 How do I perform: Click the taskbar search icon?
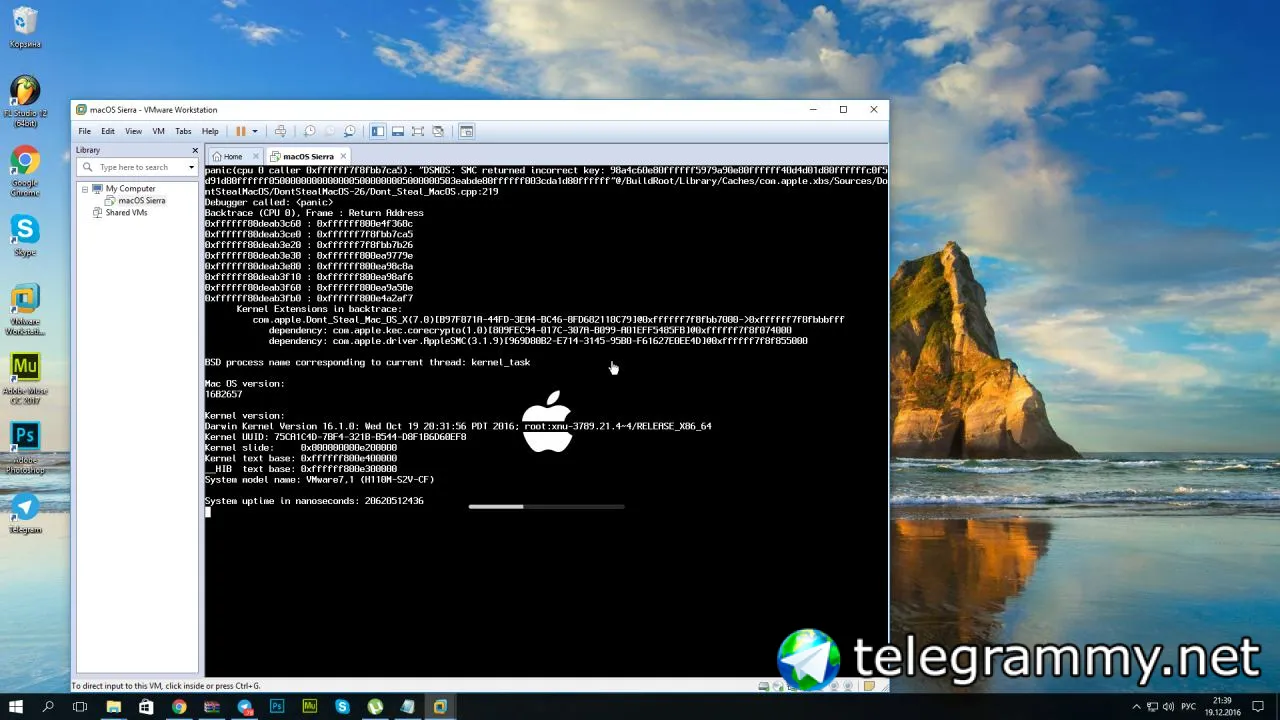pyautogui.click(x=48, y=707)
